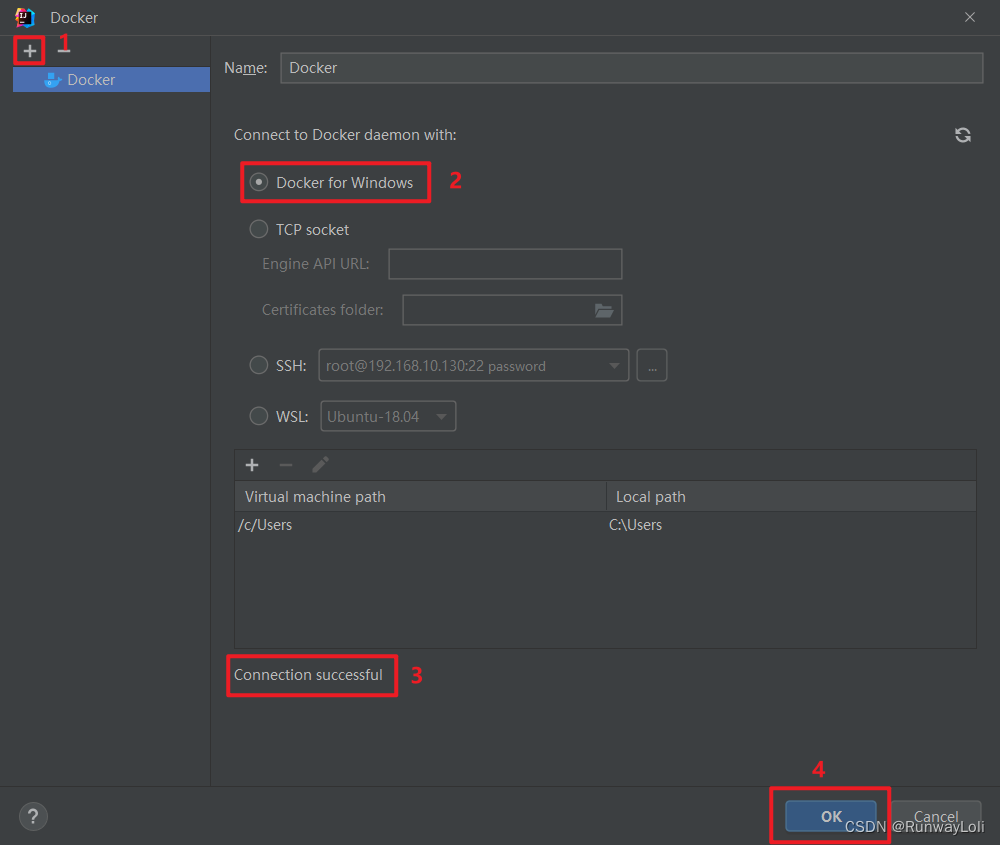Image resolution: width=1000 pixels, height=845 pixels.
Task: Select the /c/Users virtual path cell
Action: pos(420,525)
